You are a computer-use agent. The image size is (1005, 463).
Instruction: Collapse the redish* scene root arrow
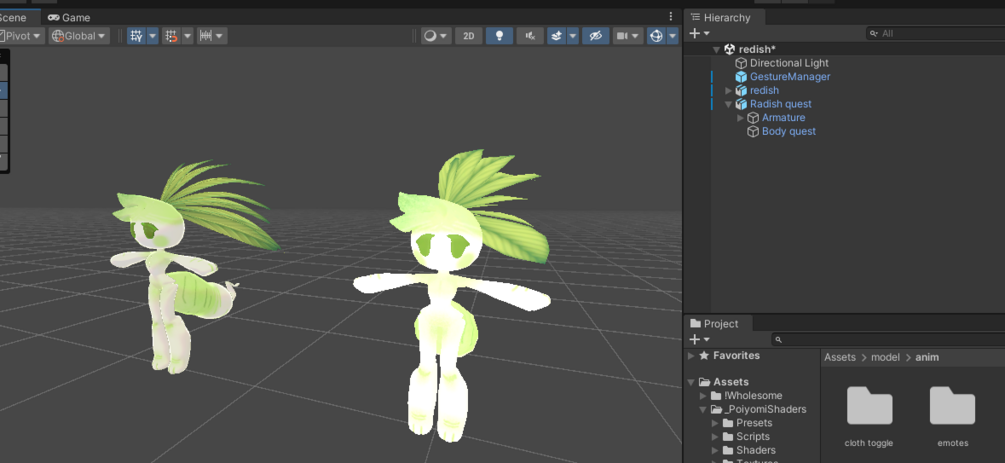click(717, 49)
